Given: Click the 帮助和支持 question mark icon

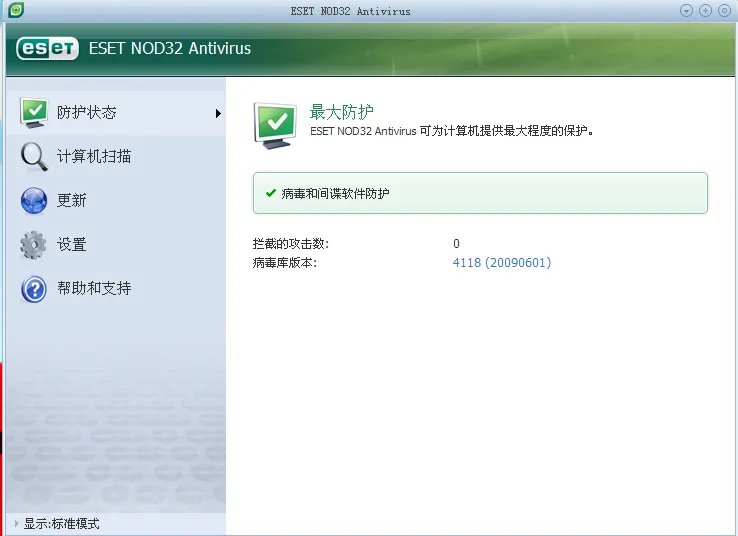Looking at the screenshot, I should [x=34, y=289].
